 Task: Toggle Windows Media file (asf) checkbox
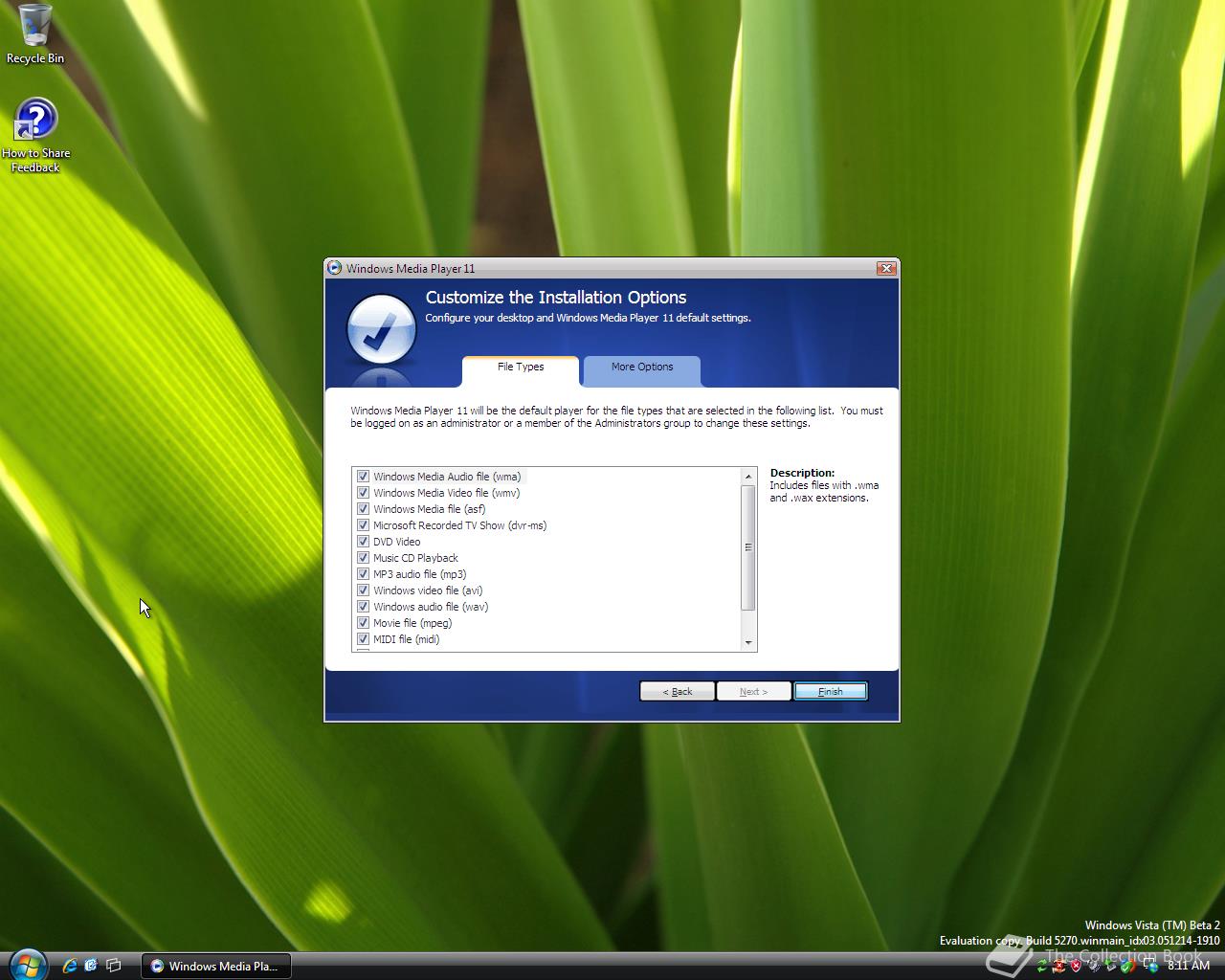click(x=363, y=508)
